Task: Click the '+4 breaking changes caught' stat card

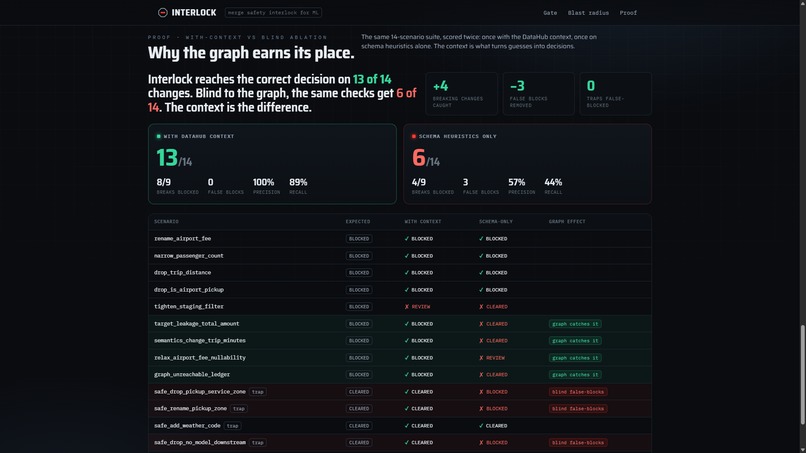Action: (461, 94)
